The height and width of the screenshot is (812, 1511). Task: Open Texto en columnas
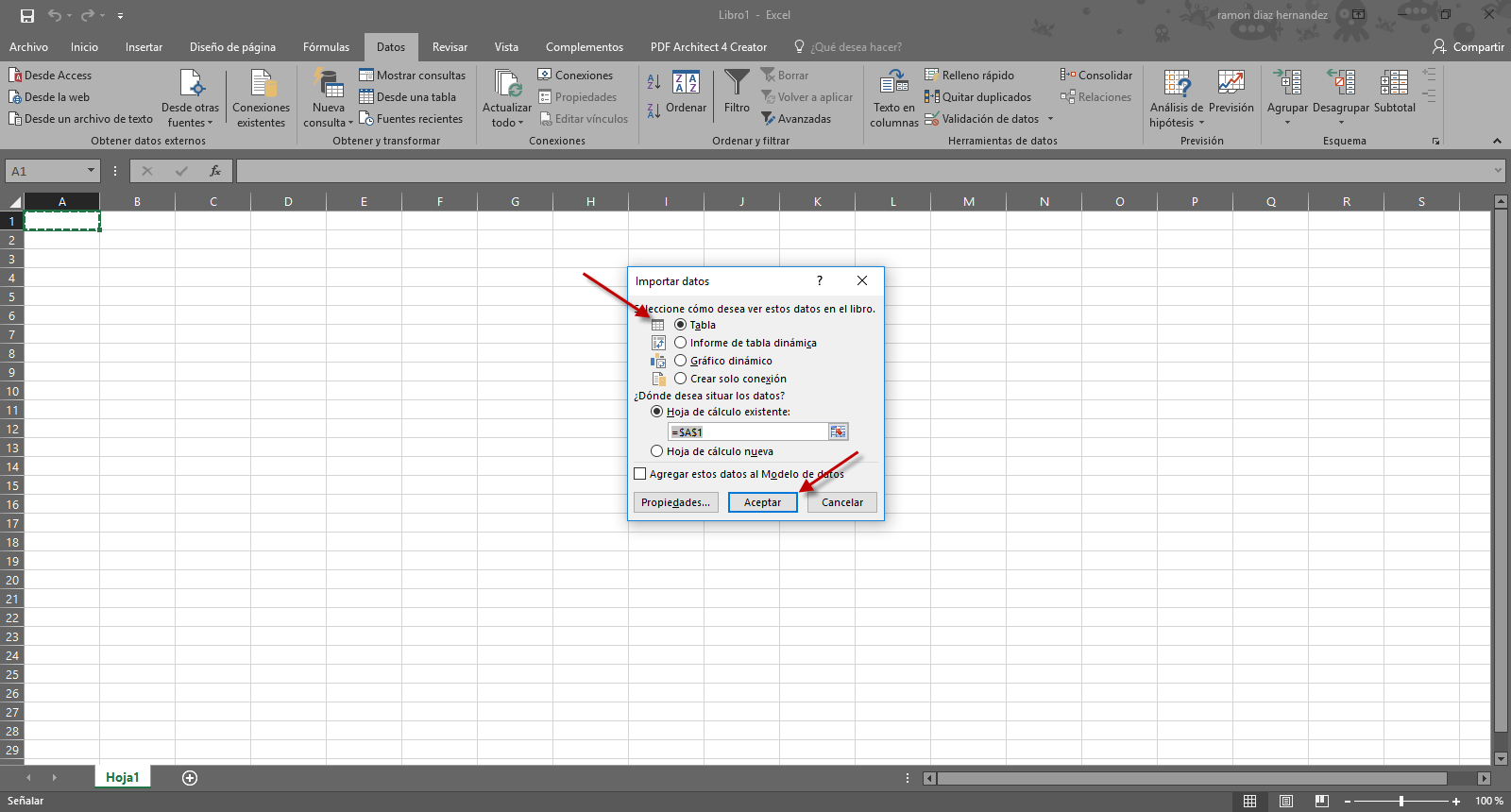[894, 98]
